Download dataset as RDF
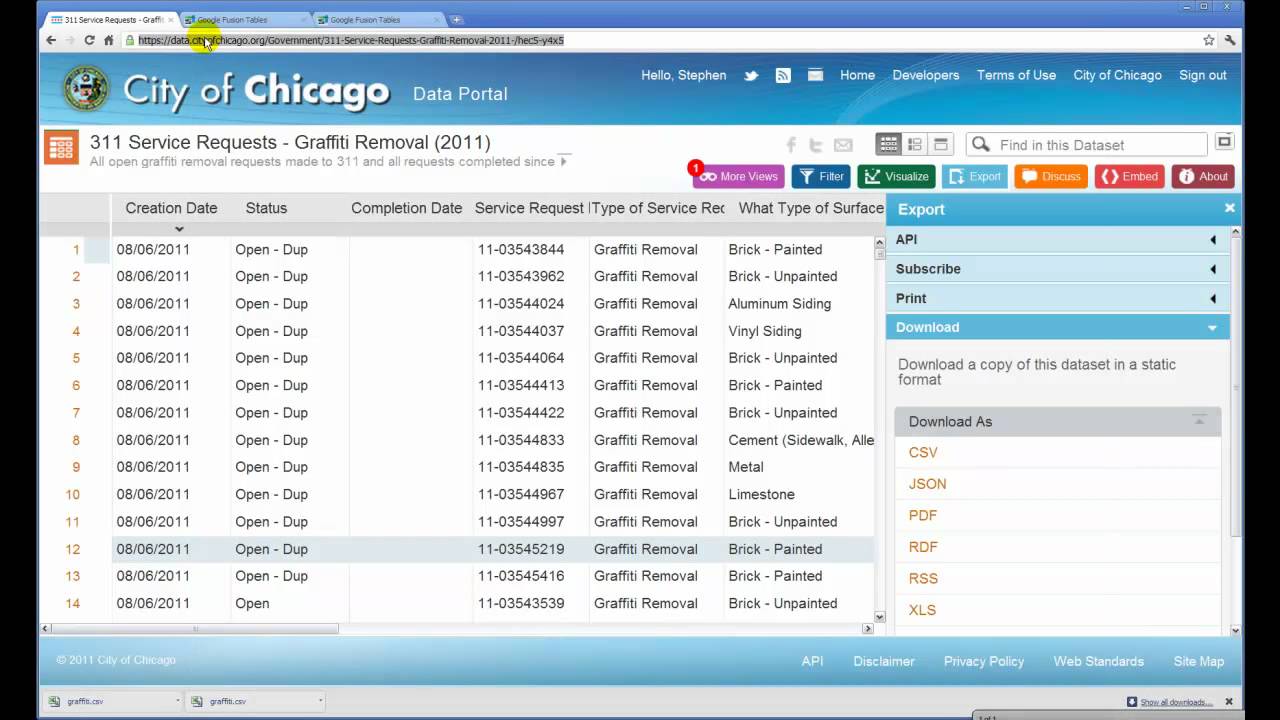The height and width of the screenshot is (720, 1280). coord(923,547)
